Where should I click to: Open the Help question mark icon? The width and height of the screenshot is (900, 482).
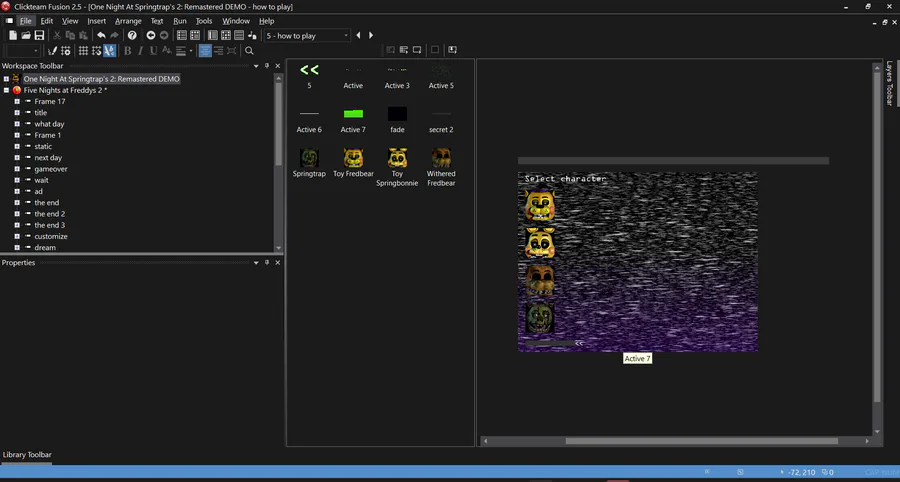coord(132,36)
